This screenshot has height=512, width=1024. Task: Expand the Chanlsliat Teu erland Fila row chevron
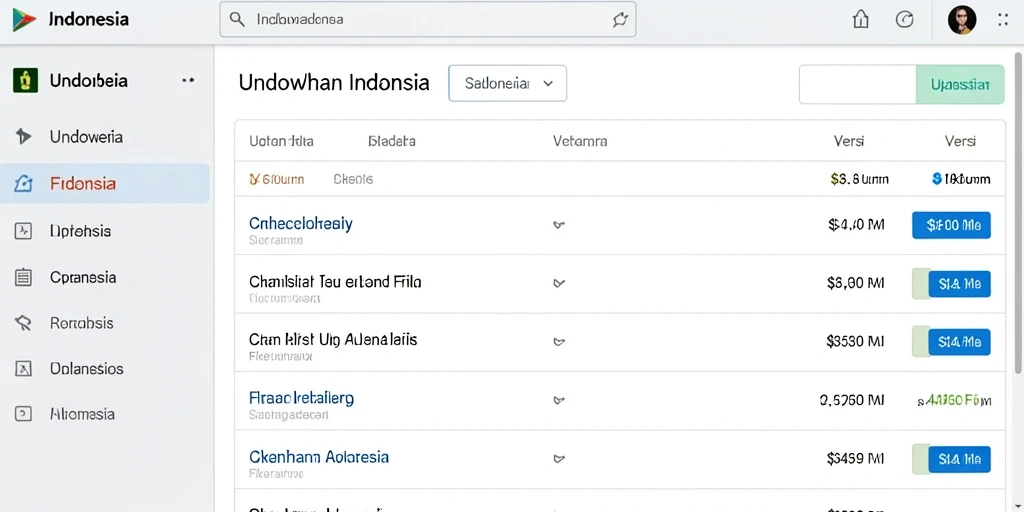point(558,283)
